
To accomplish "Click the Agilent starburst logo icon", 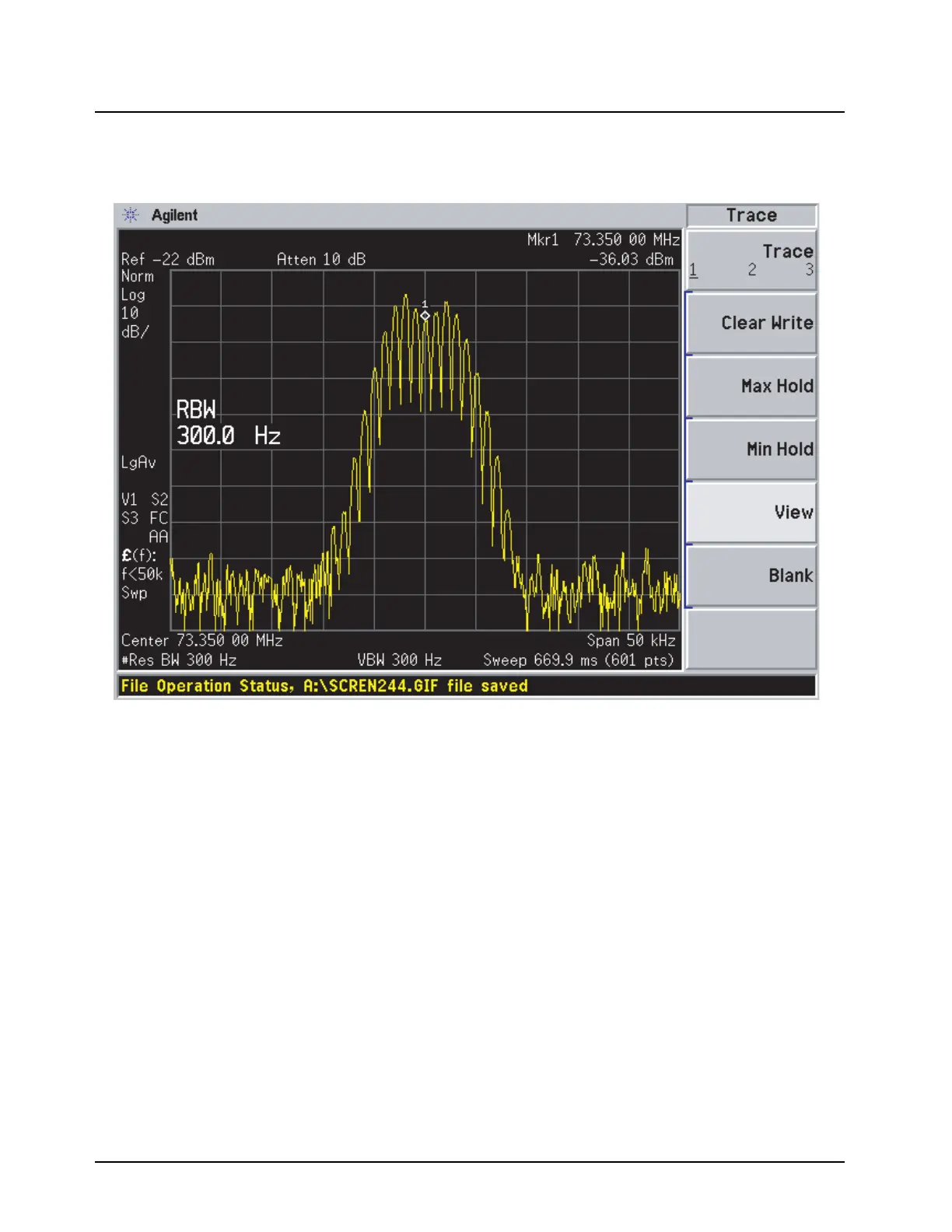I will (131, 215).
